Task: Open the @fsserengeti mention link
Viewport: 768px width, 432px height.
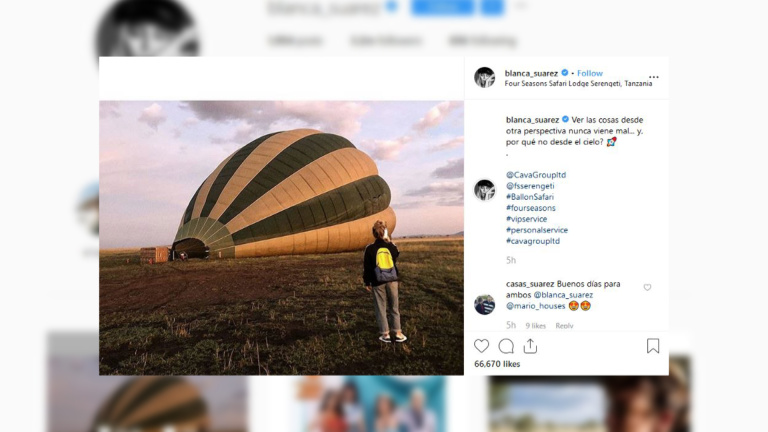Action: pyautogui.click(x=531, y=186)
